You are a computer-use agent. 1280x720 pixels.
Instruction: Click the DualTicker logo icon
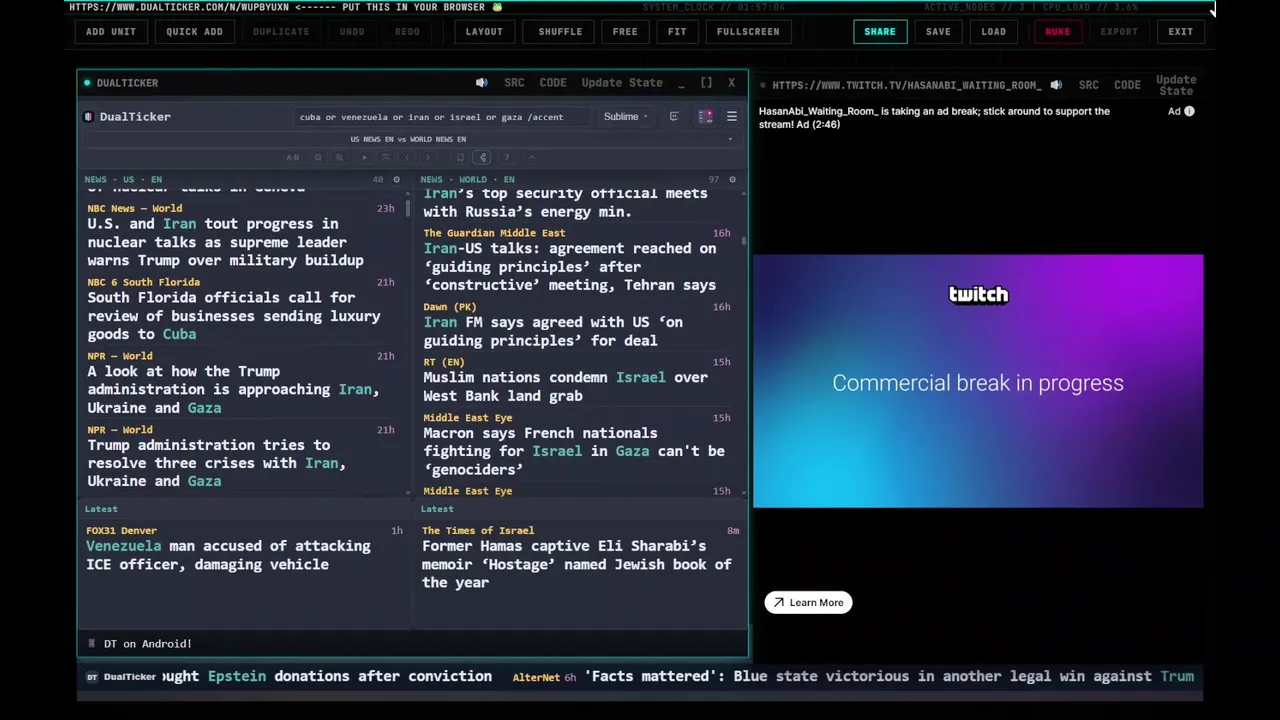[90, 117]
